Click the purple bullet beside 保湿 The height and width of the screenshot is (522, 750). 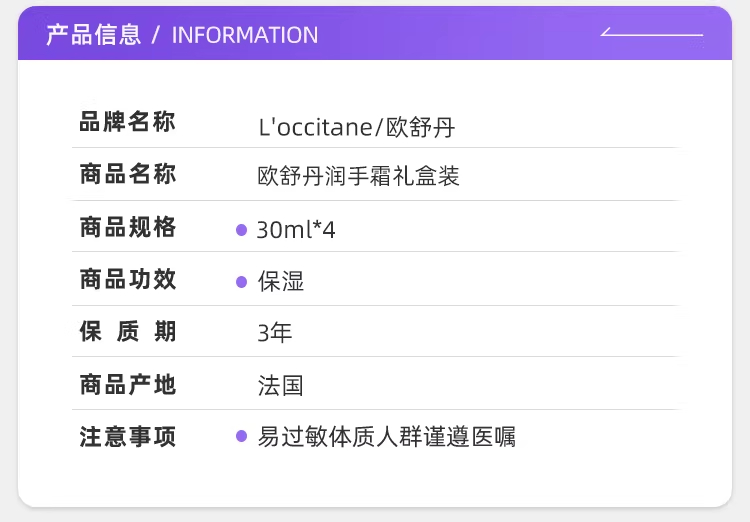tap(241, 282)
